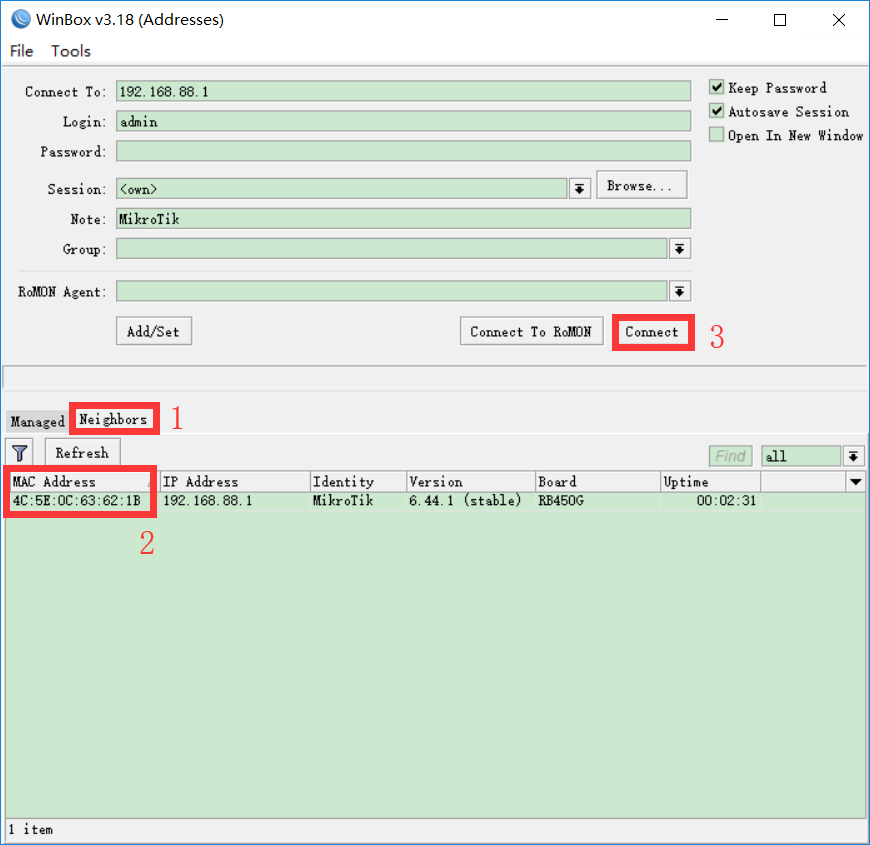870x845 pixels.
Task: Open the Tools menu
Action: pyautogui.click(x=70, y=51)
